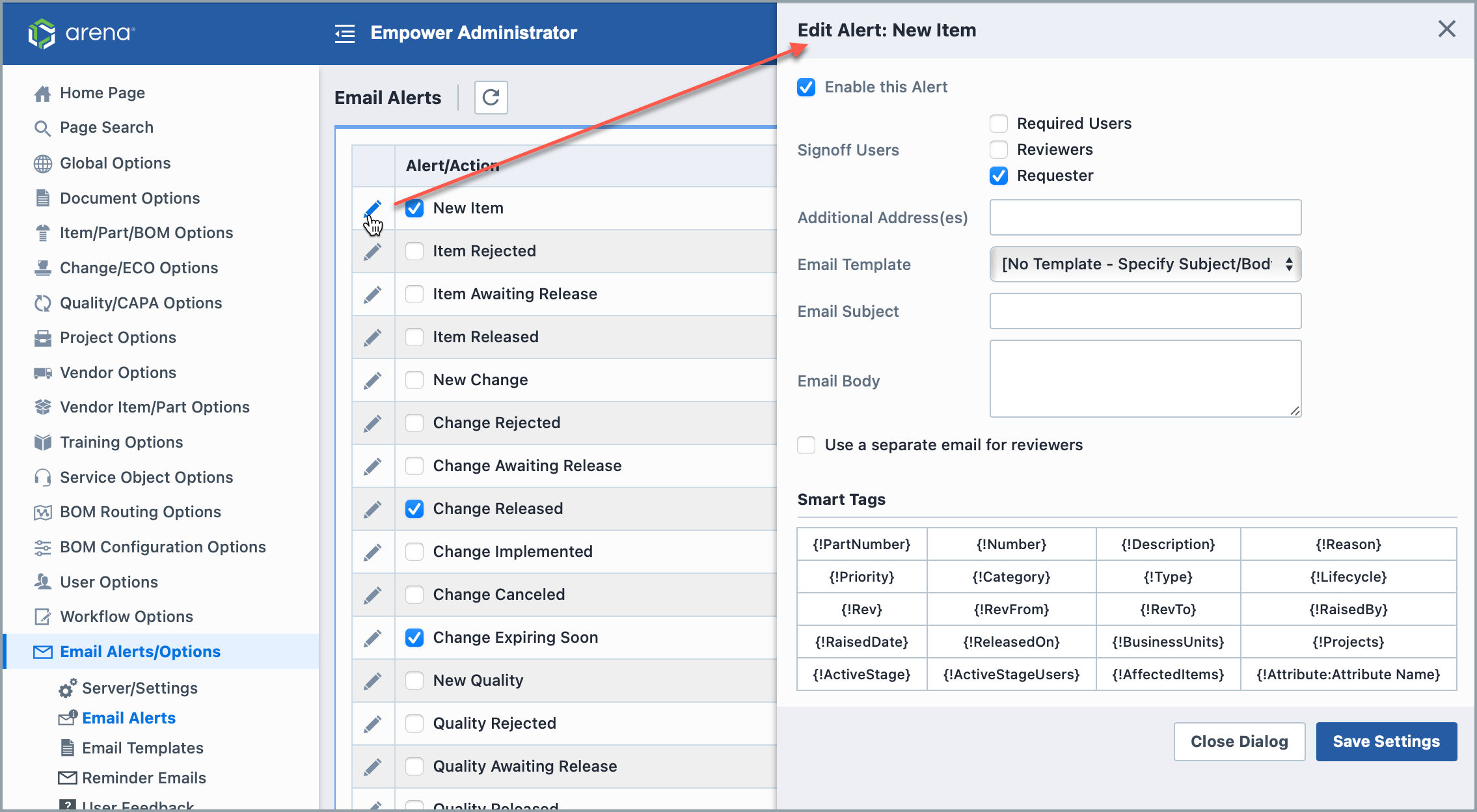Enable Use a separate email for reviewers
The width and height of the screenshot is (1477, 812).
(806, 445)
